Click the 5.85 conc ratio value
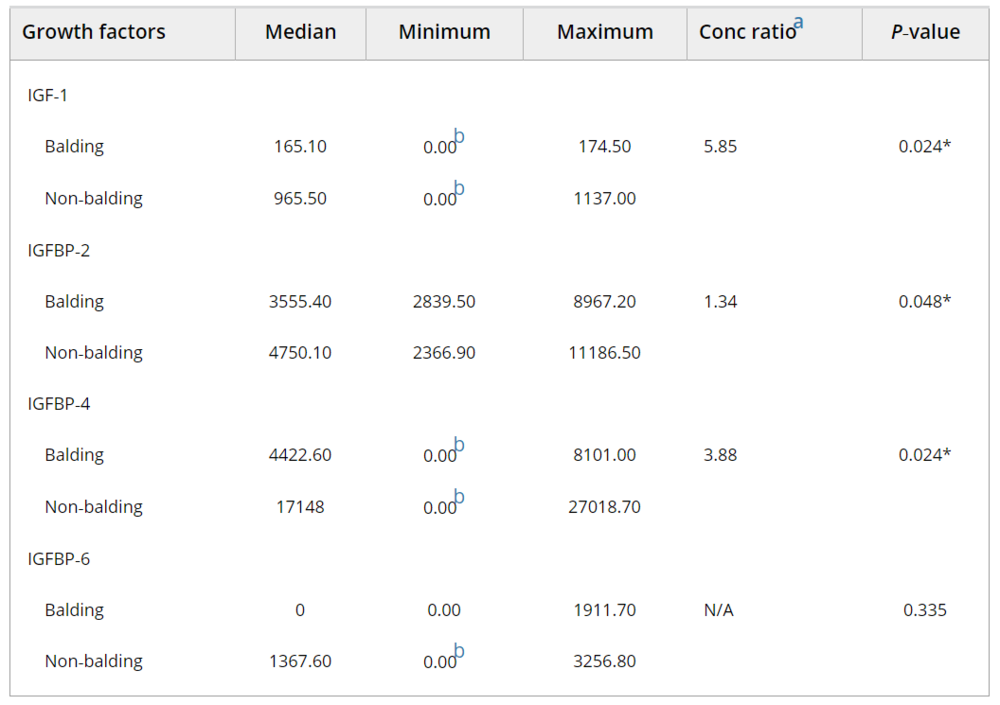The height and width of the screenshot is (705, 1000). point(720,147)
